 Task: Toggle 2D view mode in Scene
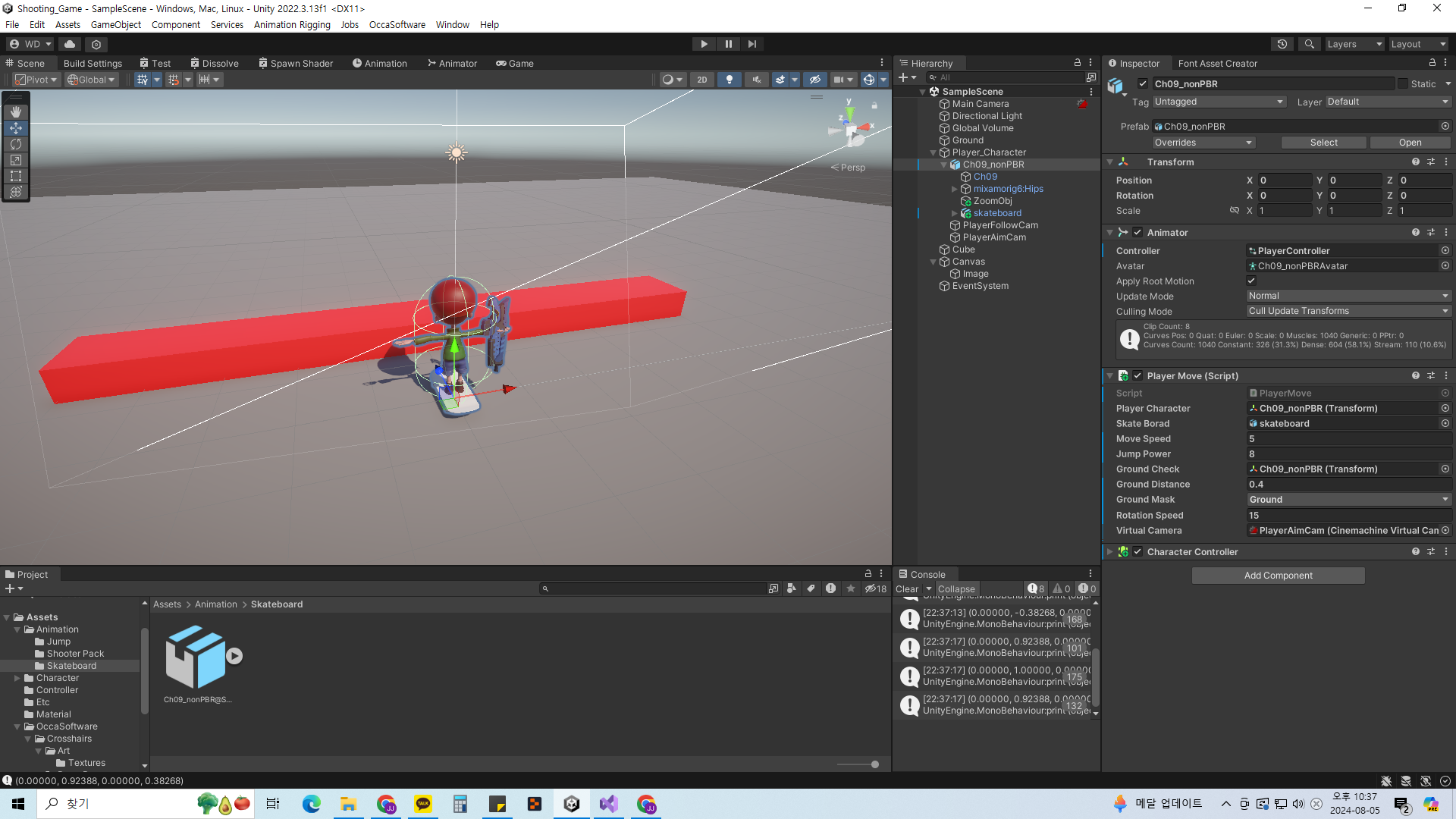tap(702, 80)
